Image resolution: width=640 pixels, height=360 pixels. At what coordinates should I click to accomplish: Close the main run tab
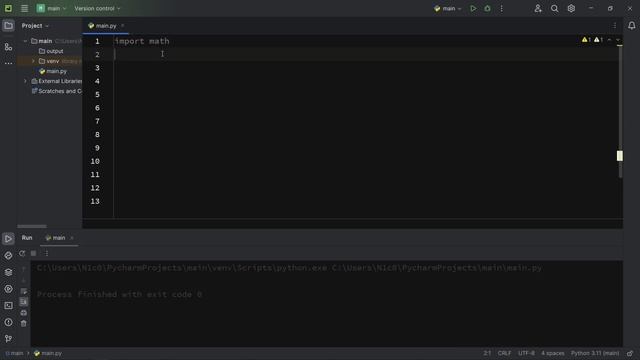tap(72, 238)
